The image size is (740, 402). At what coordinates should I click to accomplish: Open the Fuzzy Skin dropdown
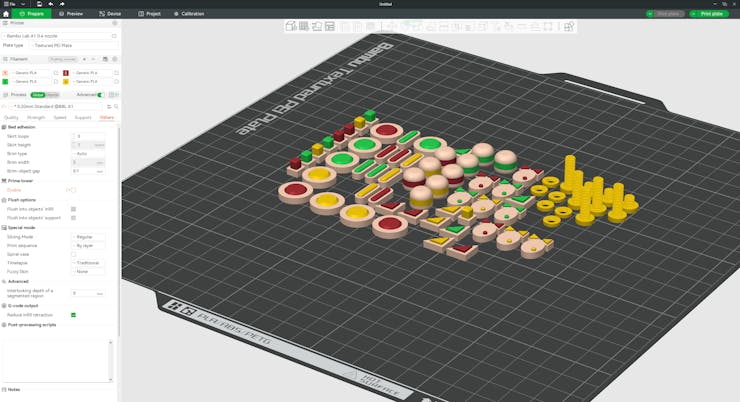coord(88,272)
